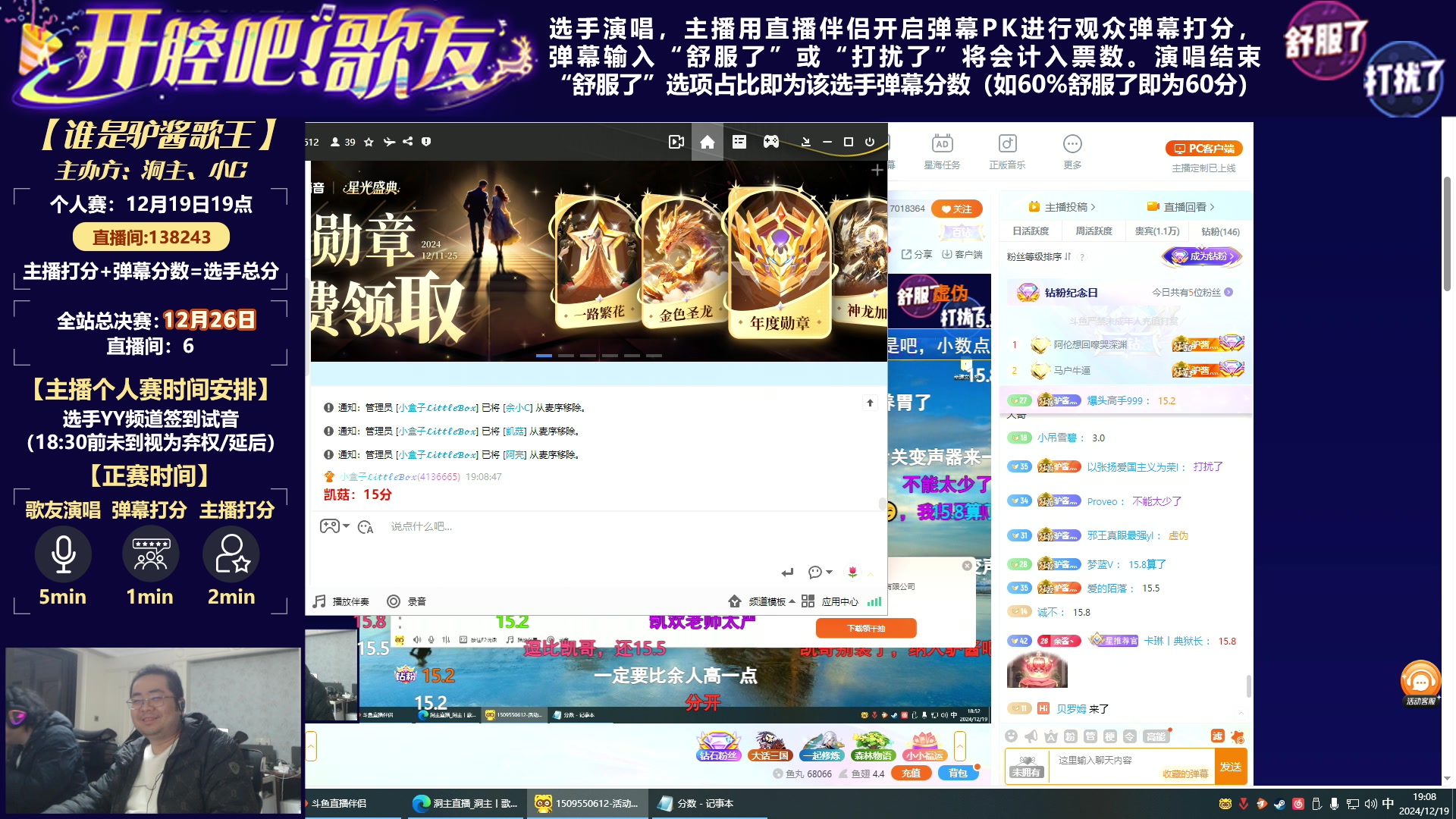1456x819 pixels.
Task: Click the 播放伴奏 music button
Action: 341,601
